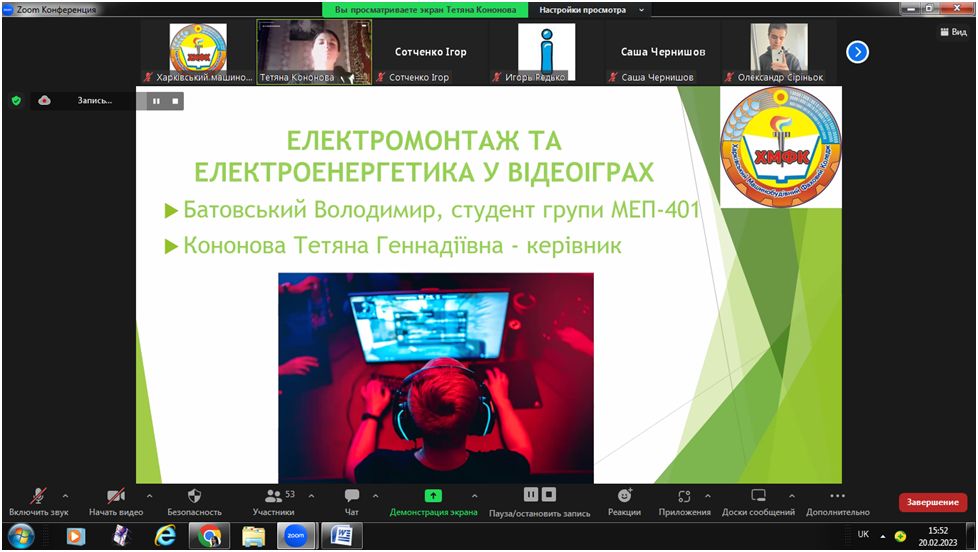
Task: Open the Участники participants panel
Action: tap(274, 502)
